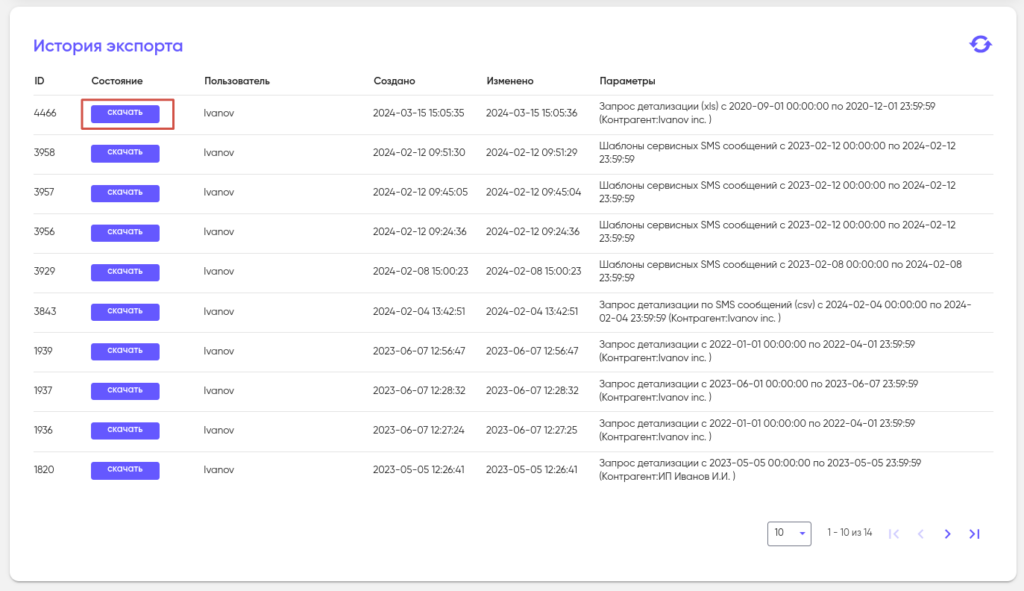Viewport: 1024px width, 591px height.
Task: Download export with ID 3957
Action: point(125,192)
